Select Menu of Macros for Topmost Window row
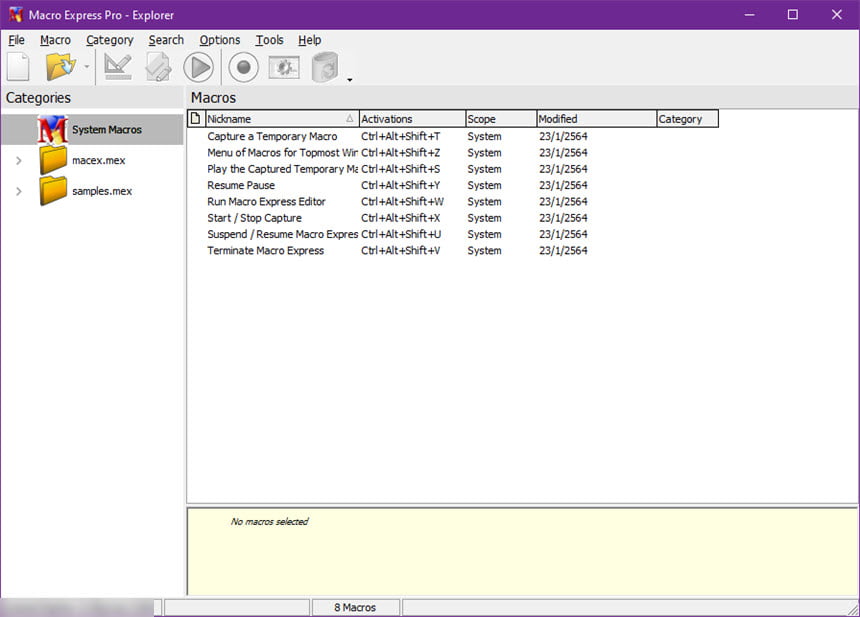 [x=452, y=152]
